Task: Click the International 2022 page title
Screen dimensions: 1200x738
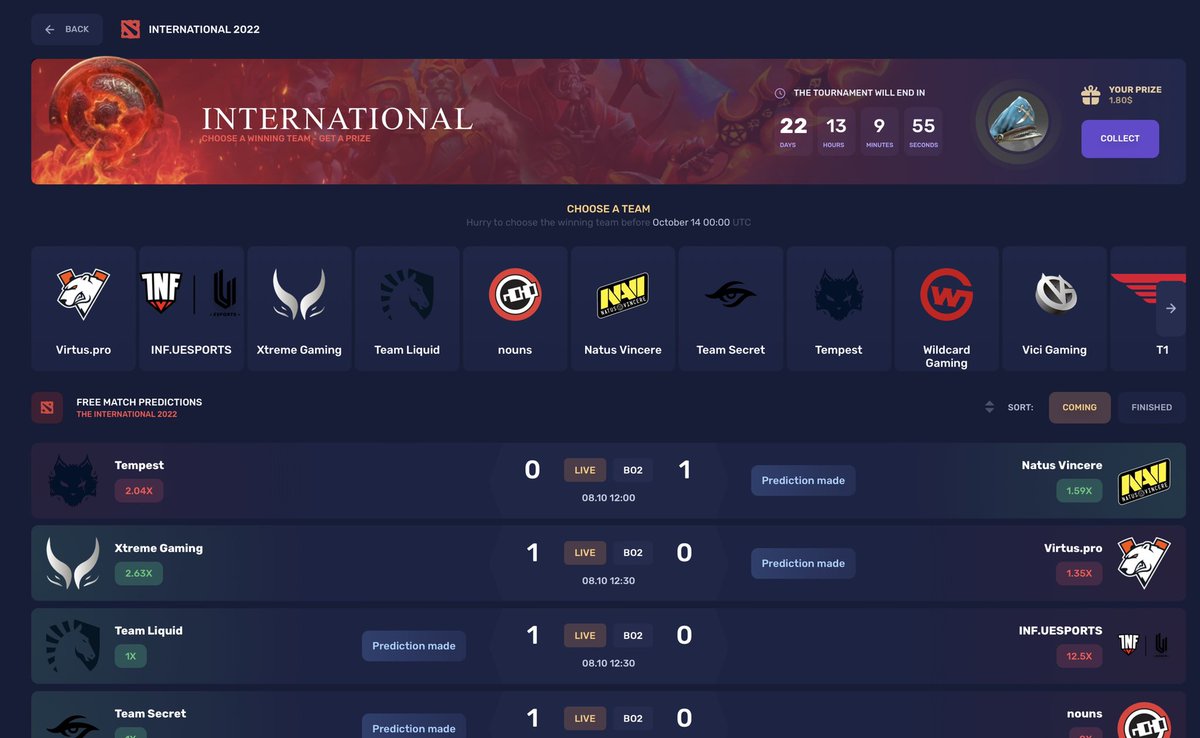Action: coord(204,29)
